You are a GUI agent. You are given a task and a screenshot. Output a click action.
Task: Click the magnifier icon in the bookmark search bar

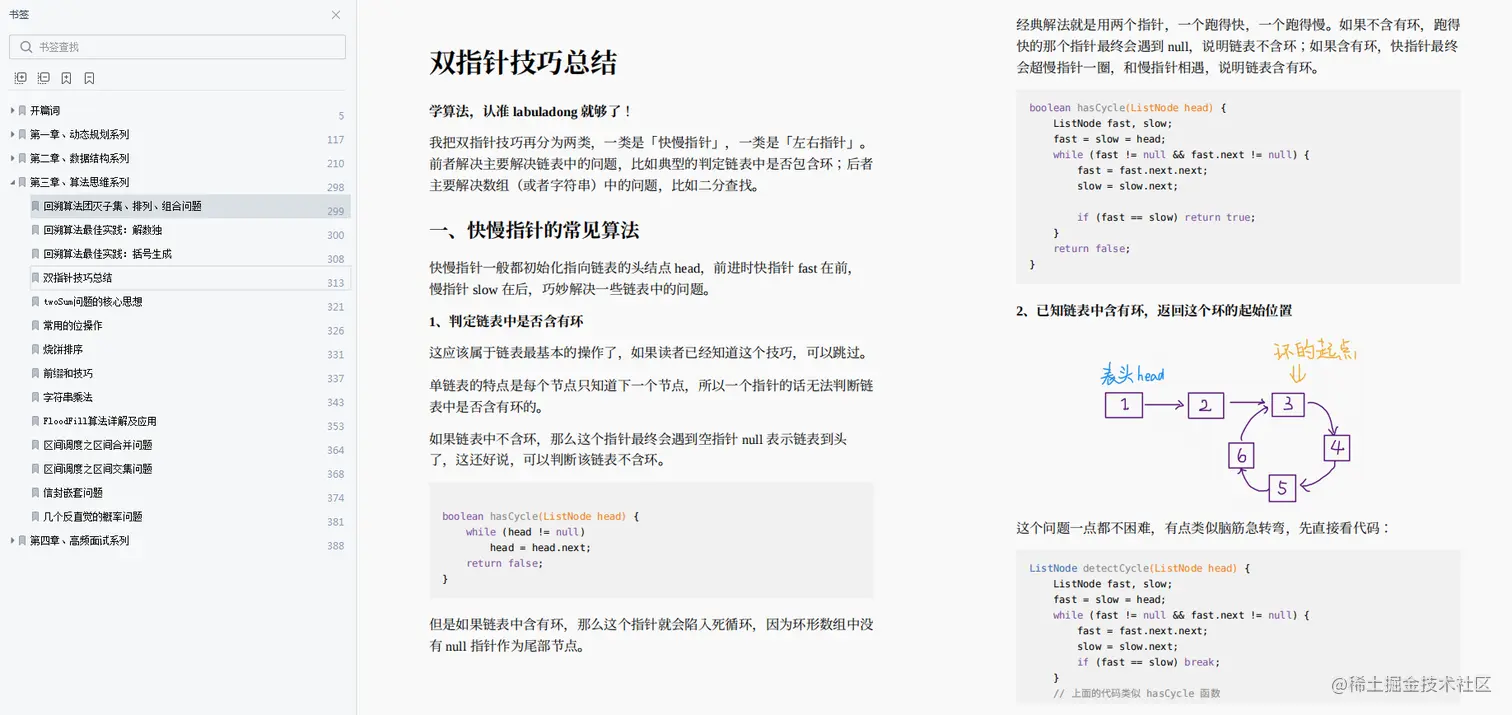click(24, 46)
